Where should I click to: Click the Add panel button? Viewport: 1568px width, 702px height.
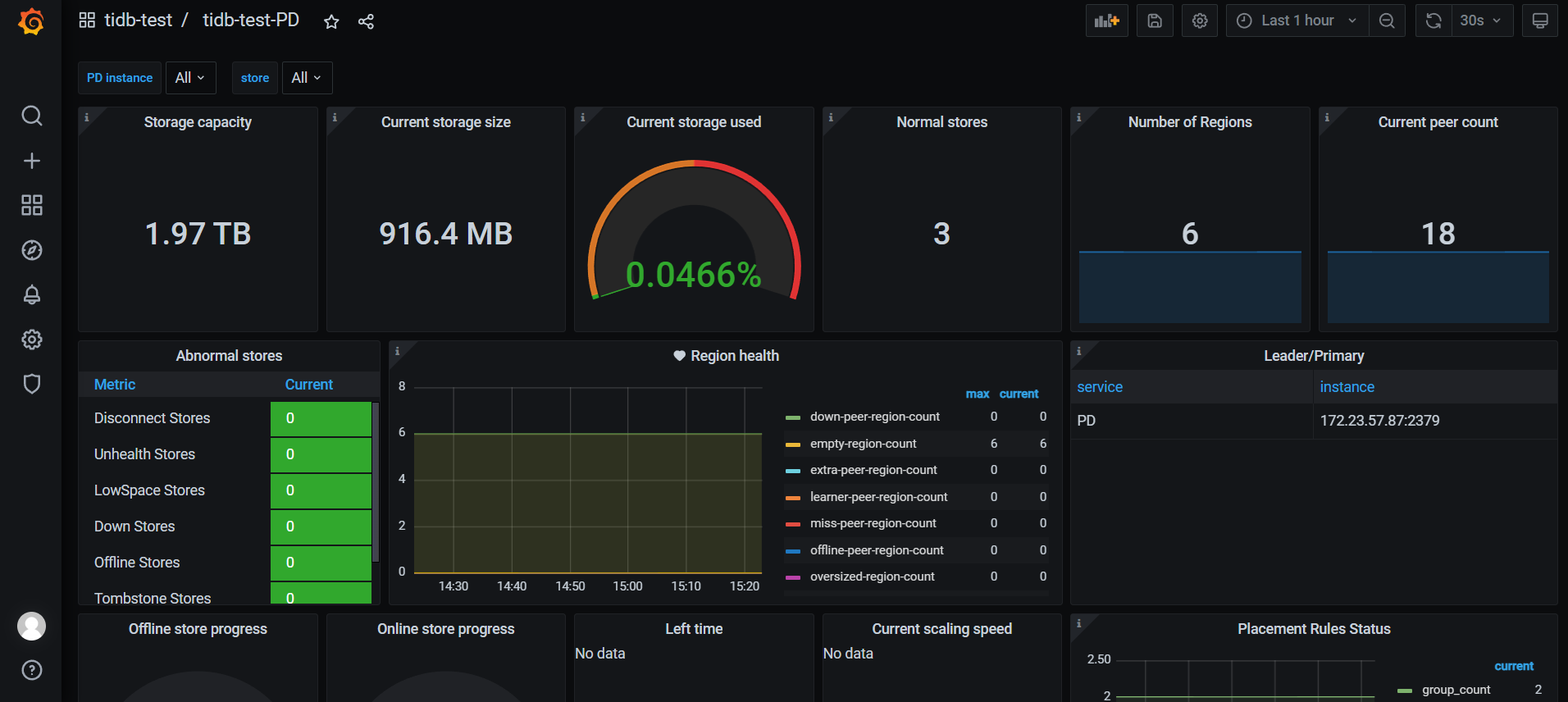[1106, 21]
